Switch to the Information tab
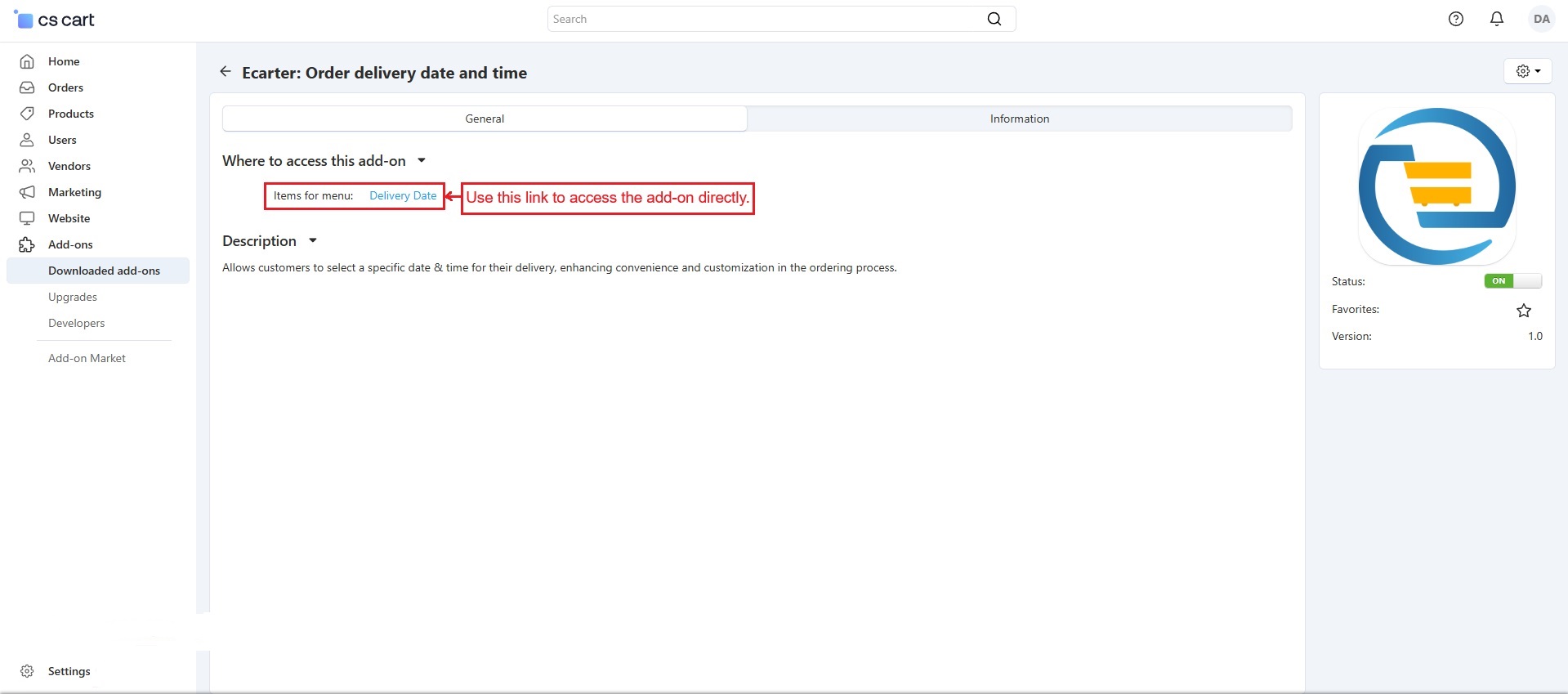This screenshot has height=694, width=1568. pyautogui.click(x=1019, y=119)
